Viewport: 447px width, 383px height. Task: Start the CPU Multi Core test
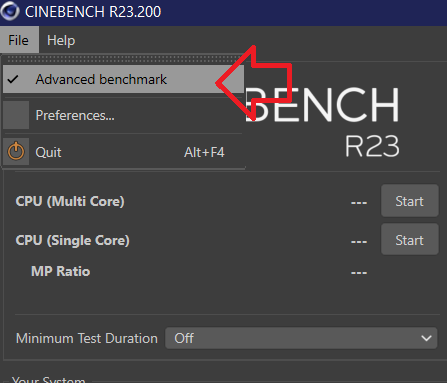click(x=410, y=201)
